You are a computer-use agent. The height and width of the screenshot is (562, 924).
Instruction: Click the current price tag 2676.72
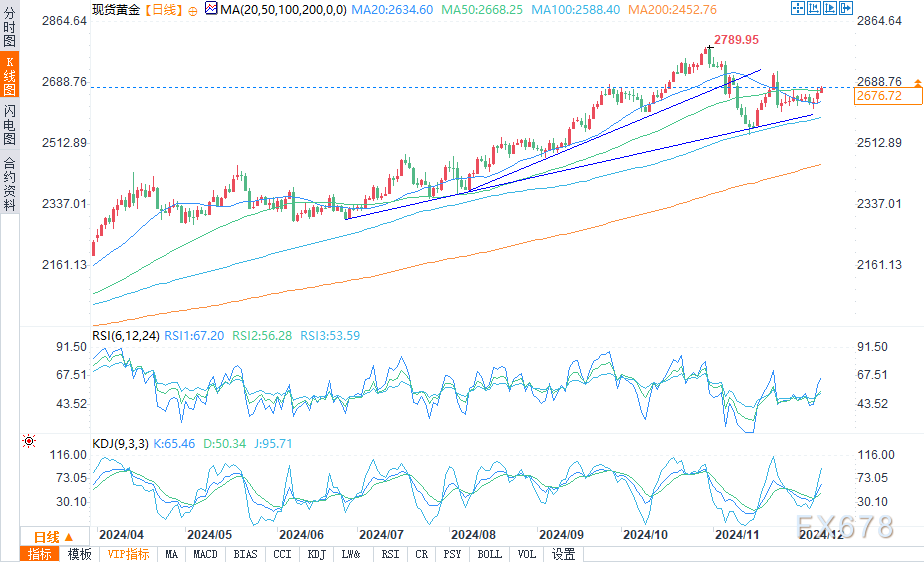pyautogui.click(x=888, y=96)
